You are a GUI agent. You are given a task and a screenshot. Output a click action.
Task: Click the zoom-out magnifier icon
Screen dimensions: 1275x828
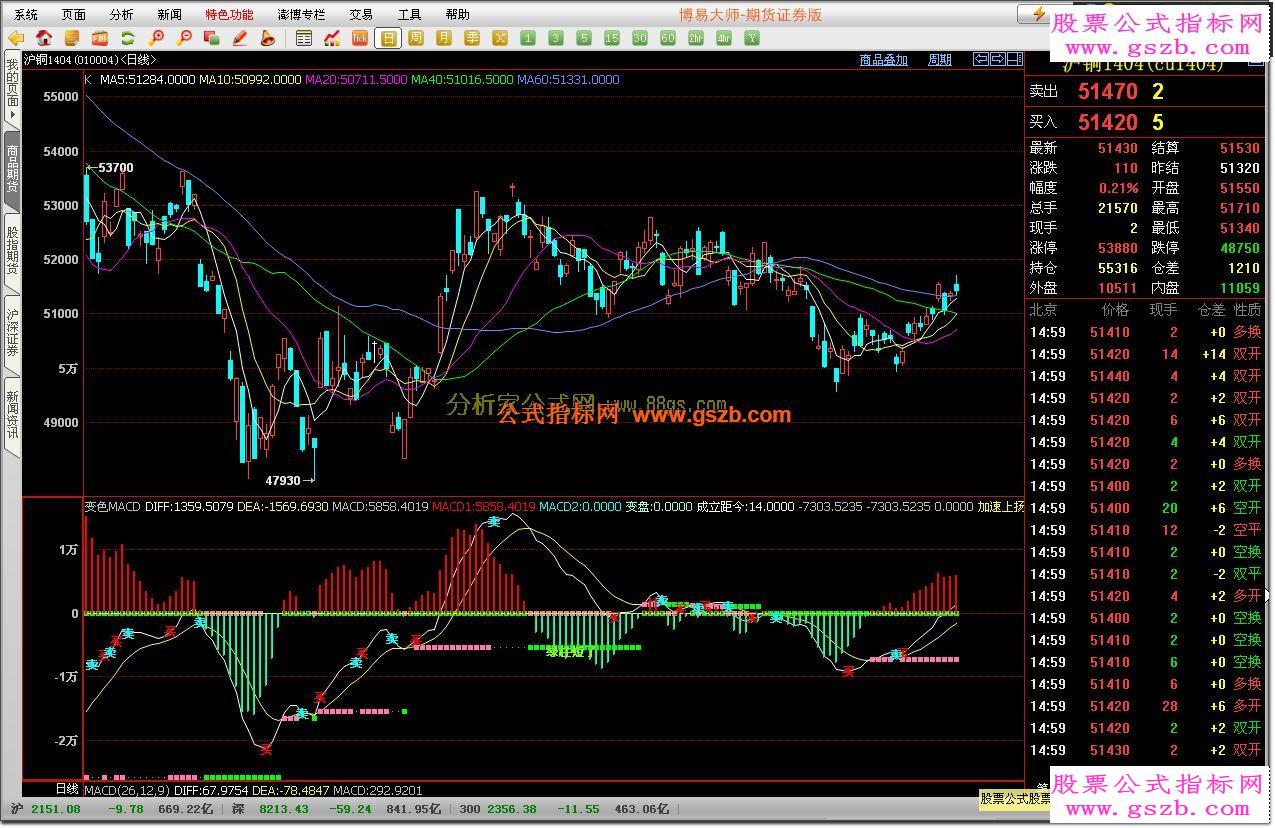(184, 38)
